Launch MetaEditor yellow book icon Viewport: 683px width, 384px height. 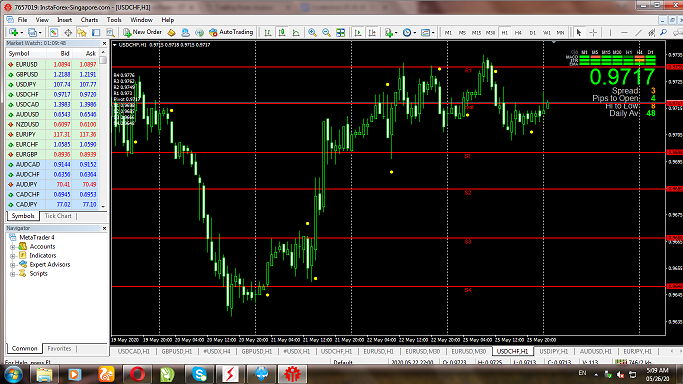click(x=172, y=33)
